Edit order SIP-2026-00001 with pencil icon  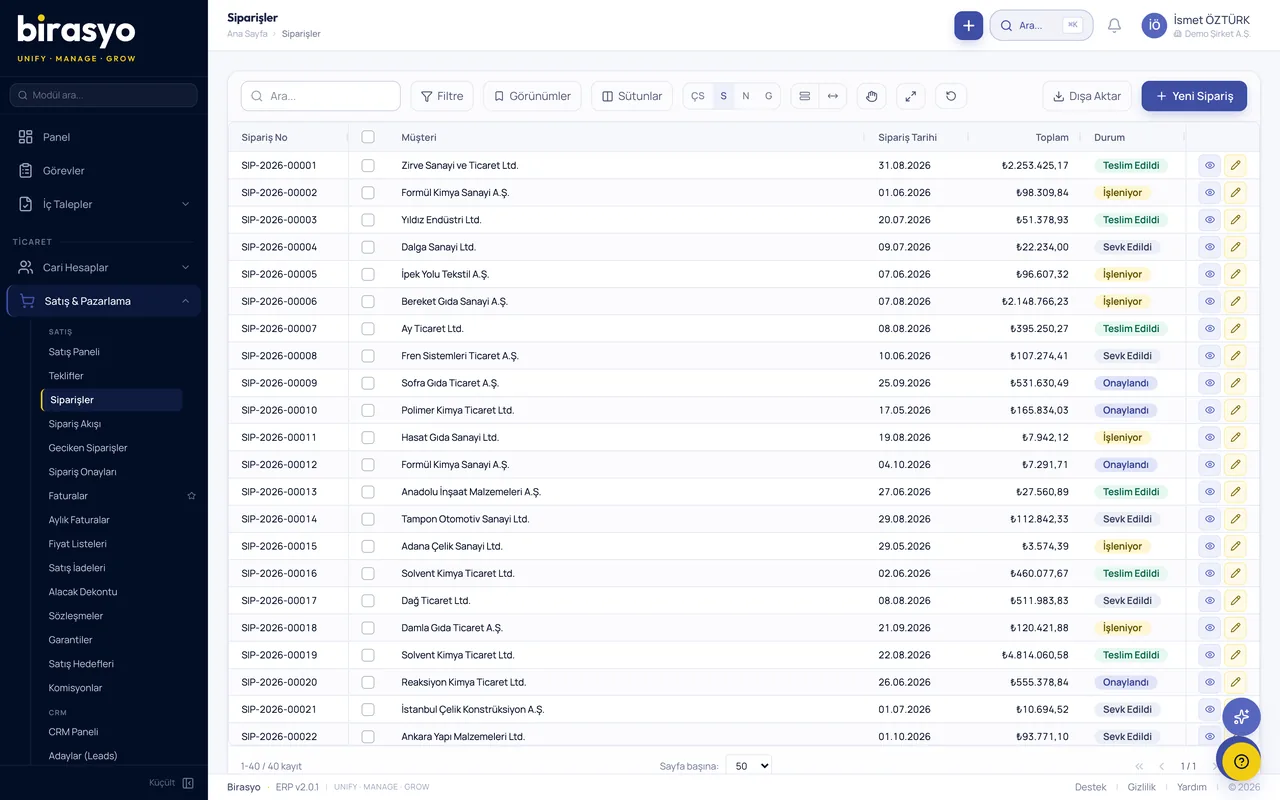coord(1235,165)
